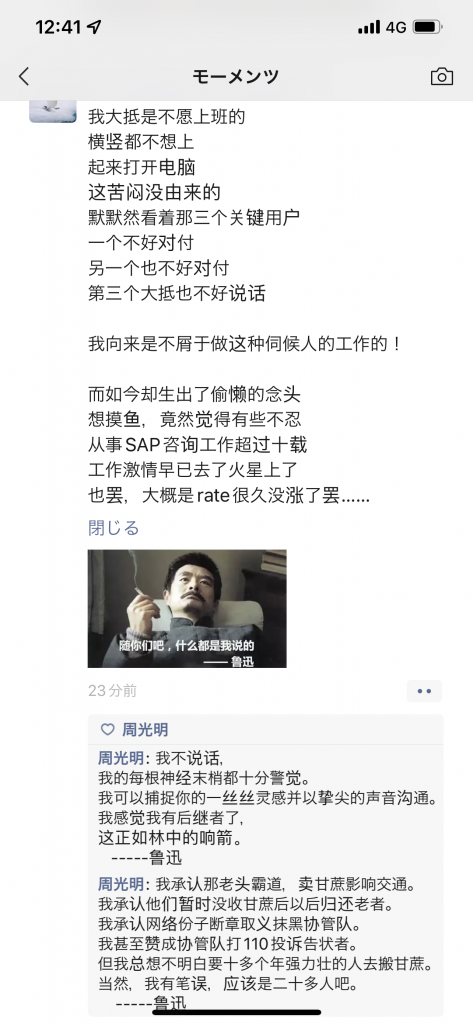
Task: View the 鲁迅 smoking meme image
Action: coord(187,609)
